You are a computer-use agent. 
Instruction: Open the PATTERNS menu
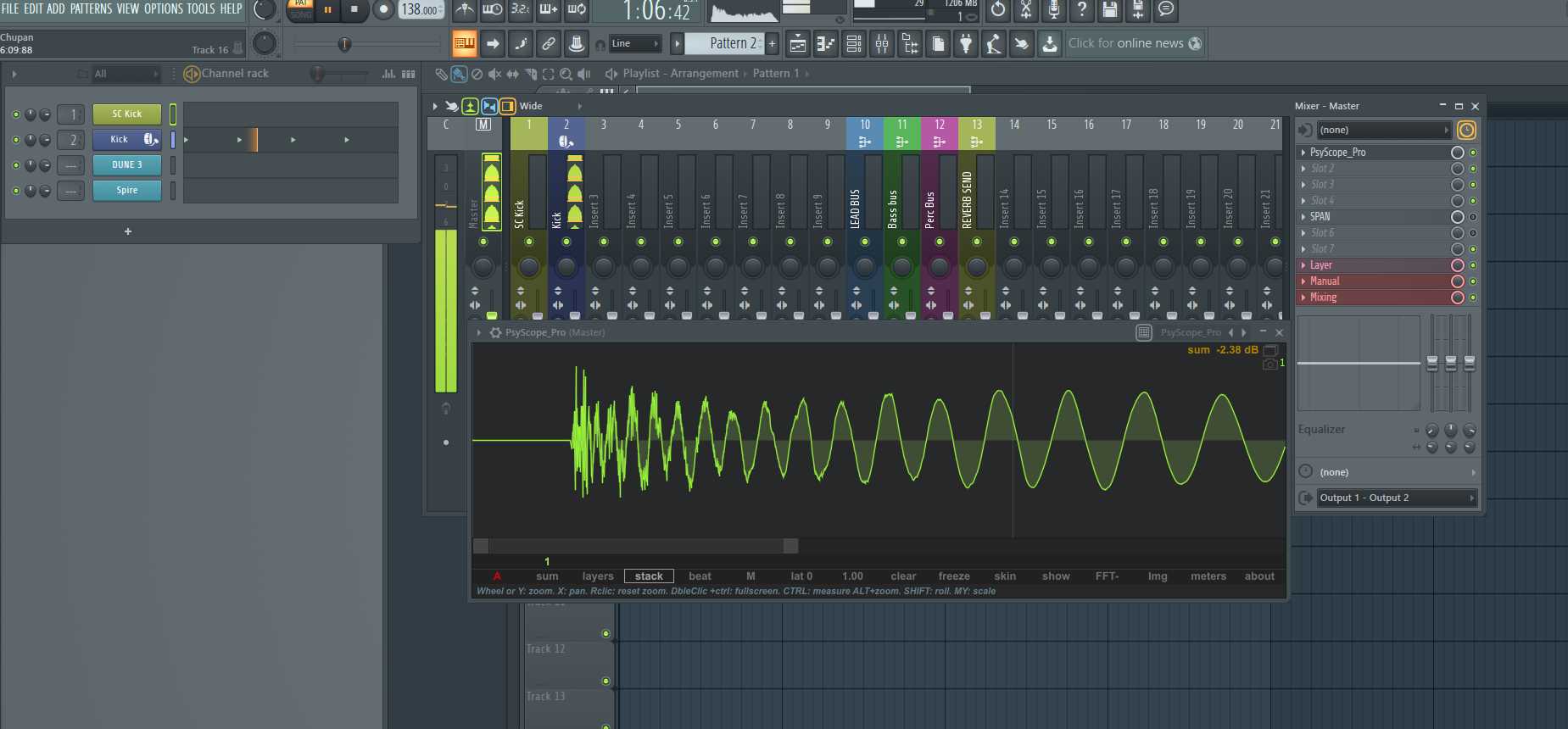(91, 8)
